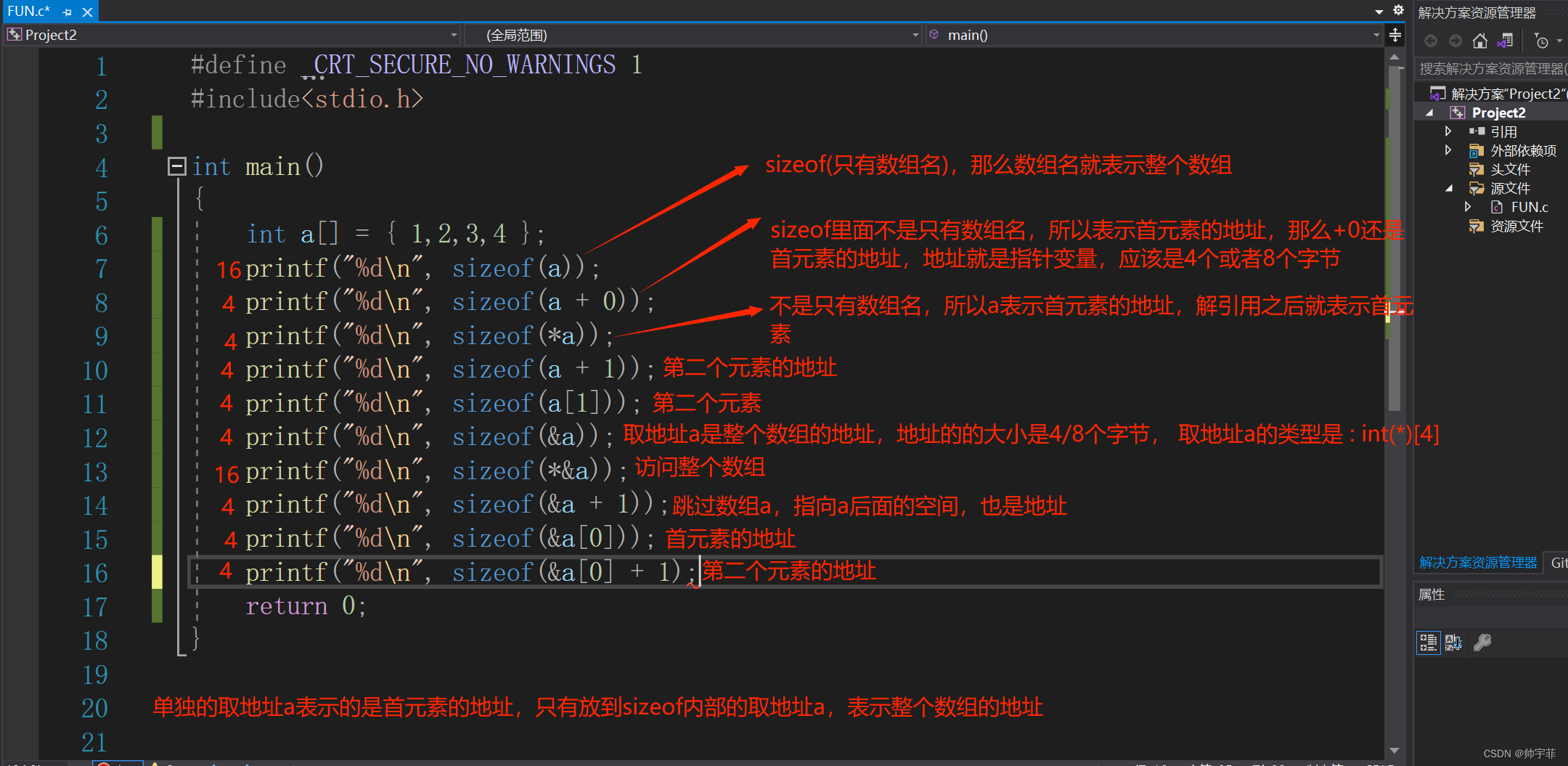Screen dimensions: 1568x766
Task: Select the 头文件 filter folder
Action: click(x=1510, y=169)
